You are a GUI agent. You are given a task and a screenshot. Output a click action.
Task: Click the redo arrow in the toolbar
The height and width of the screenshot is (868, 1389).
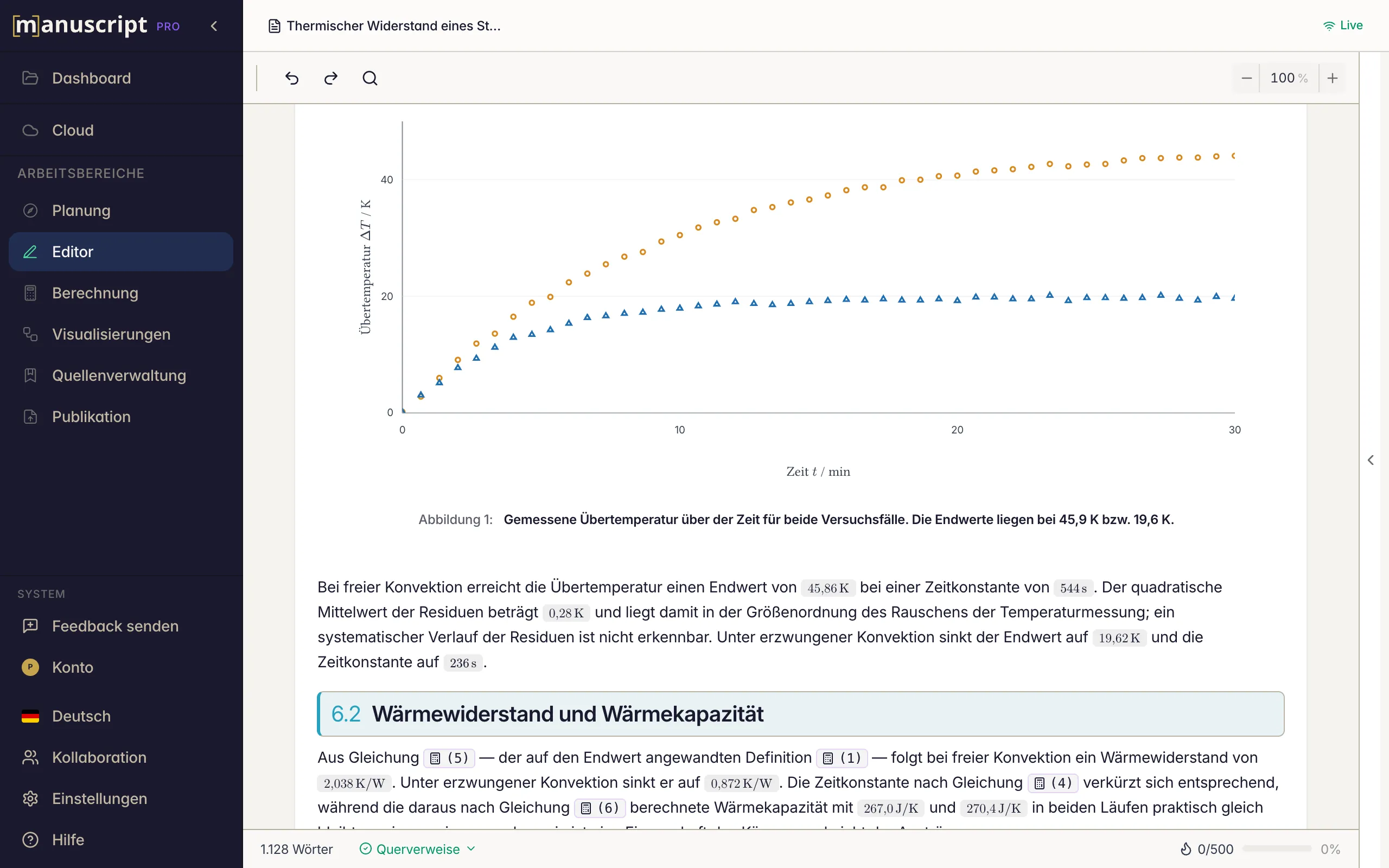pos(330,78)
